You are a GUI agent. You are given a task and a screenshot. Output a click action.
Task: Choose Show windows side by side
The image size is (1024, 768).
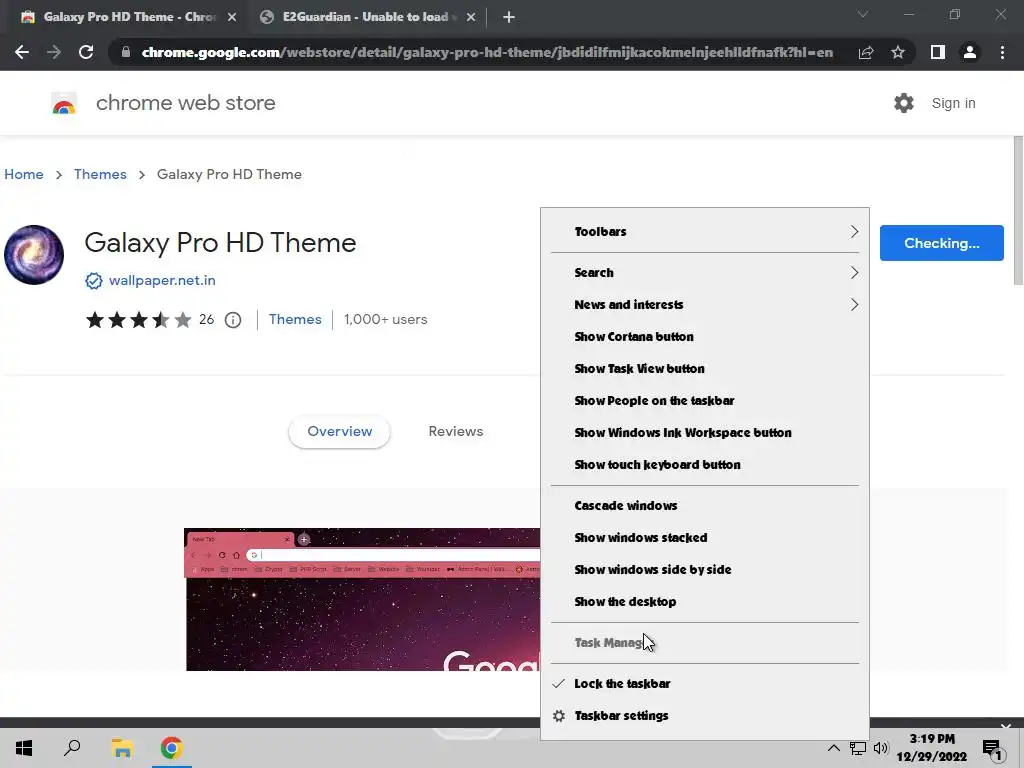(x=705, y=570)
